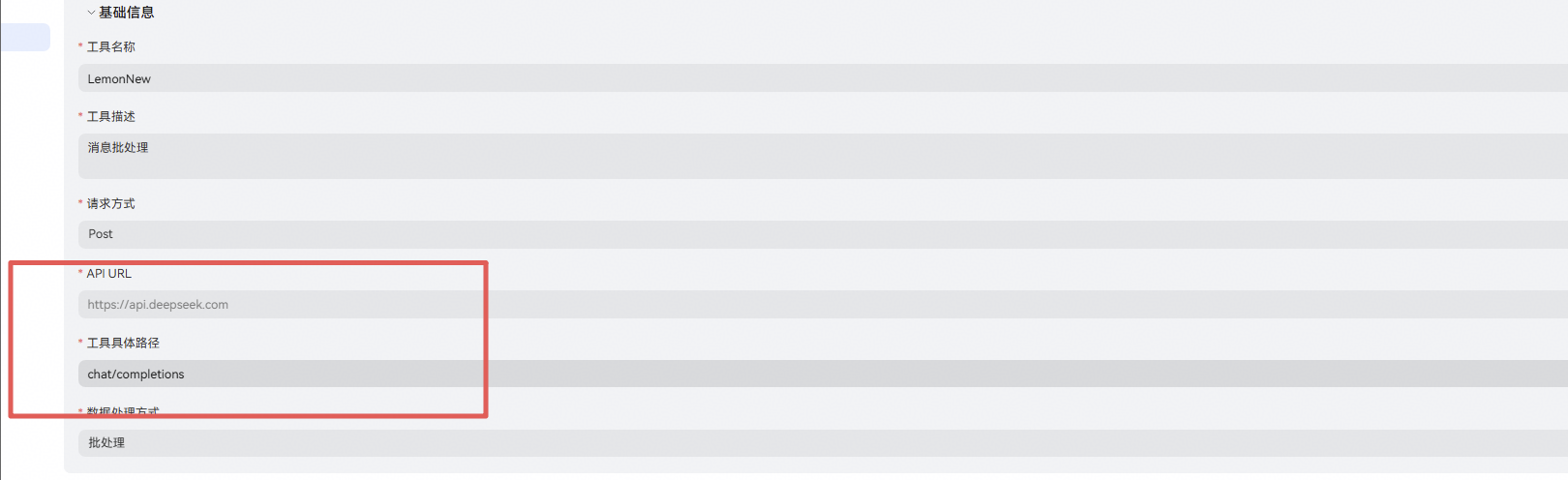Click the red asterisk beside 工具名称

point(80,46)
